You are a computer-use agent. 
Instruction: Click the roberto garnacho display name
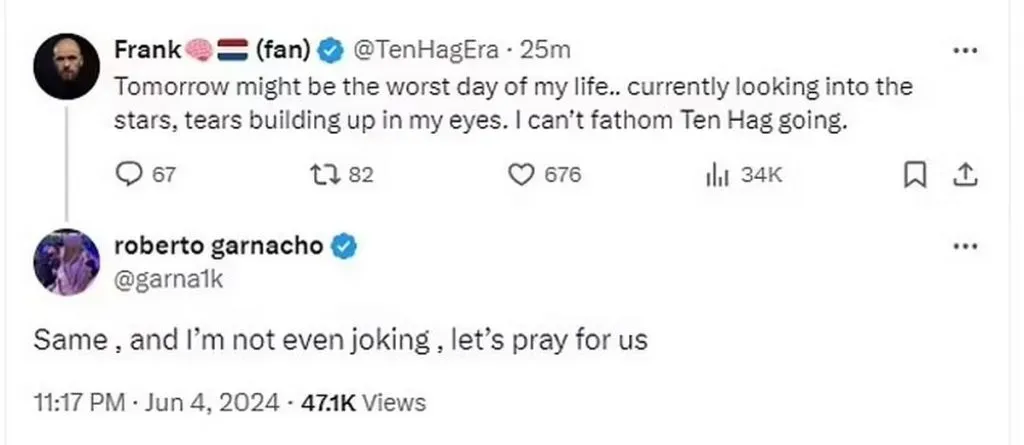(219, 246)
